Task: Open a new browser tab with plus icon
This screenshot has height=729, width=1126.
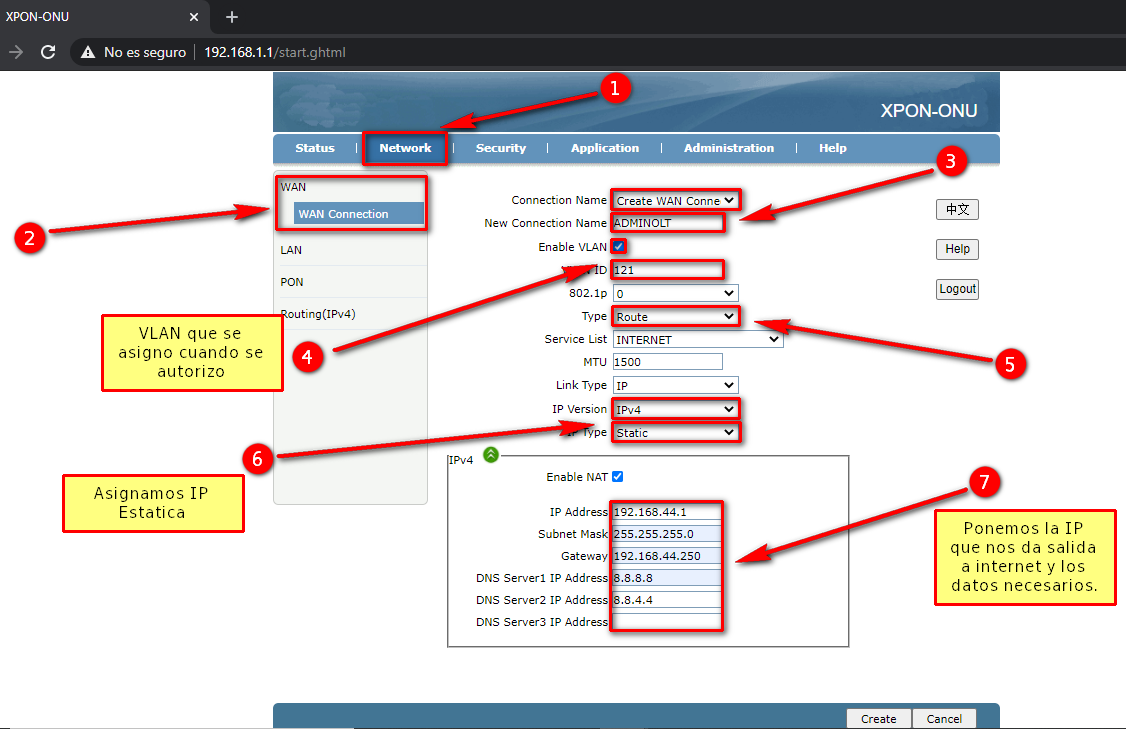Action: click(x=232, y=17)
